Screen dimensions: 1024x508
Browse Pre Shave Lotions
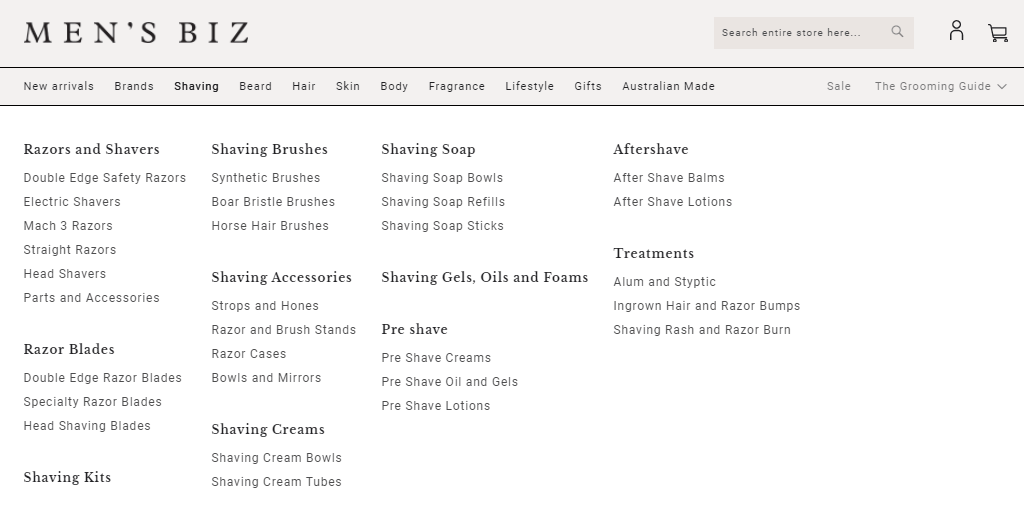[x=436, y=405]
